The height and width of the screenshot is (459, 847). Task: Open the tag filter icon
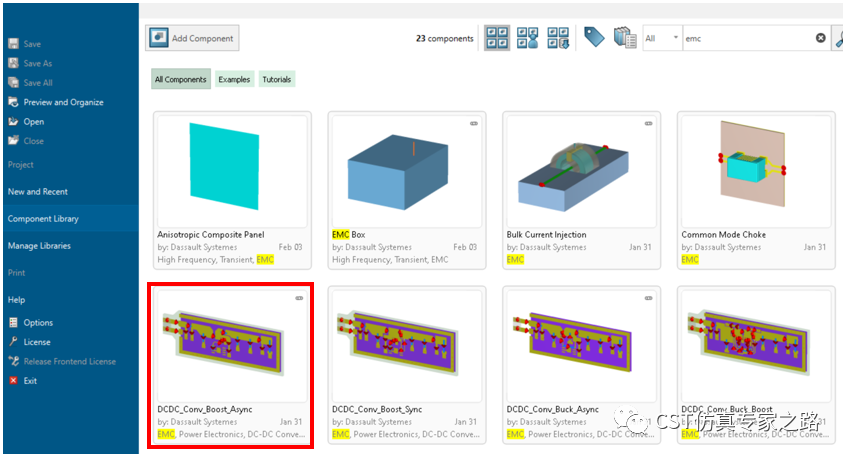[594, 38]
